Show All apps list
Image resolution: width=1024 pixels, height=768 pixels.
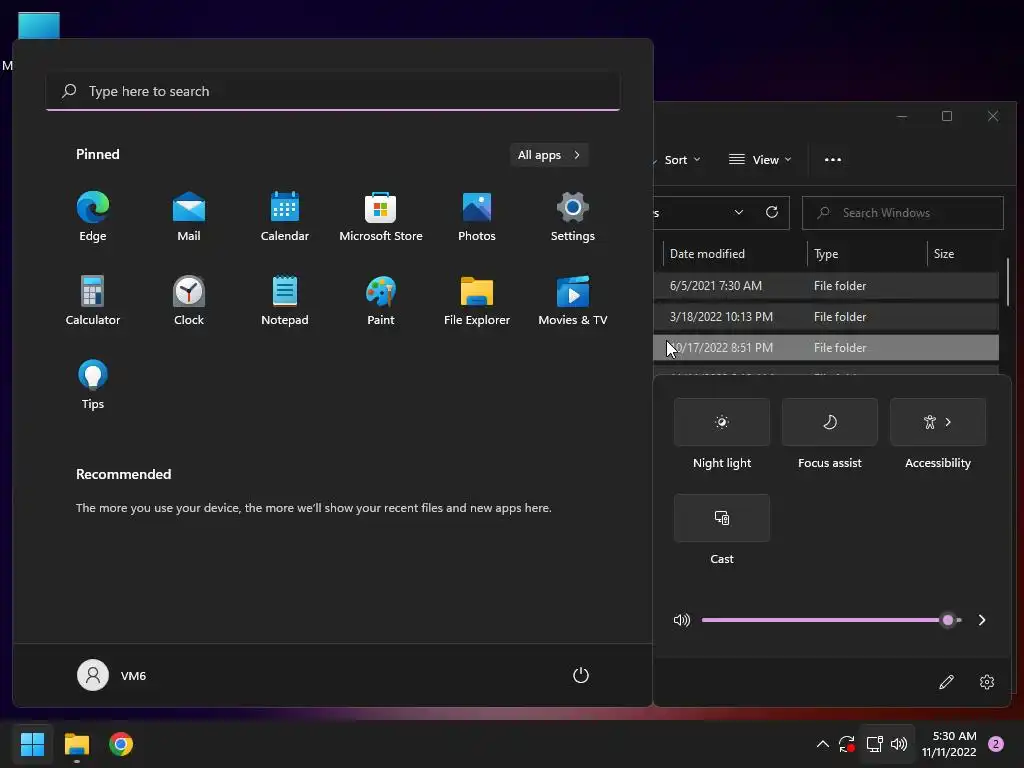[x=549, y=155]
